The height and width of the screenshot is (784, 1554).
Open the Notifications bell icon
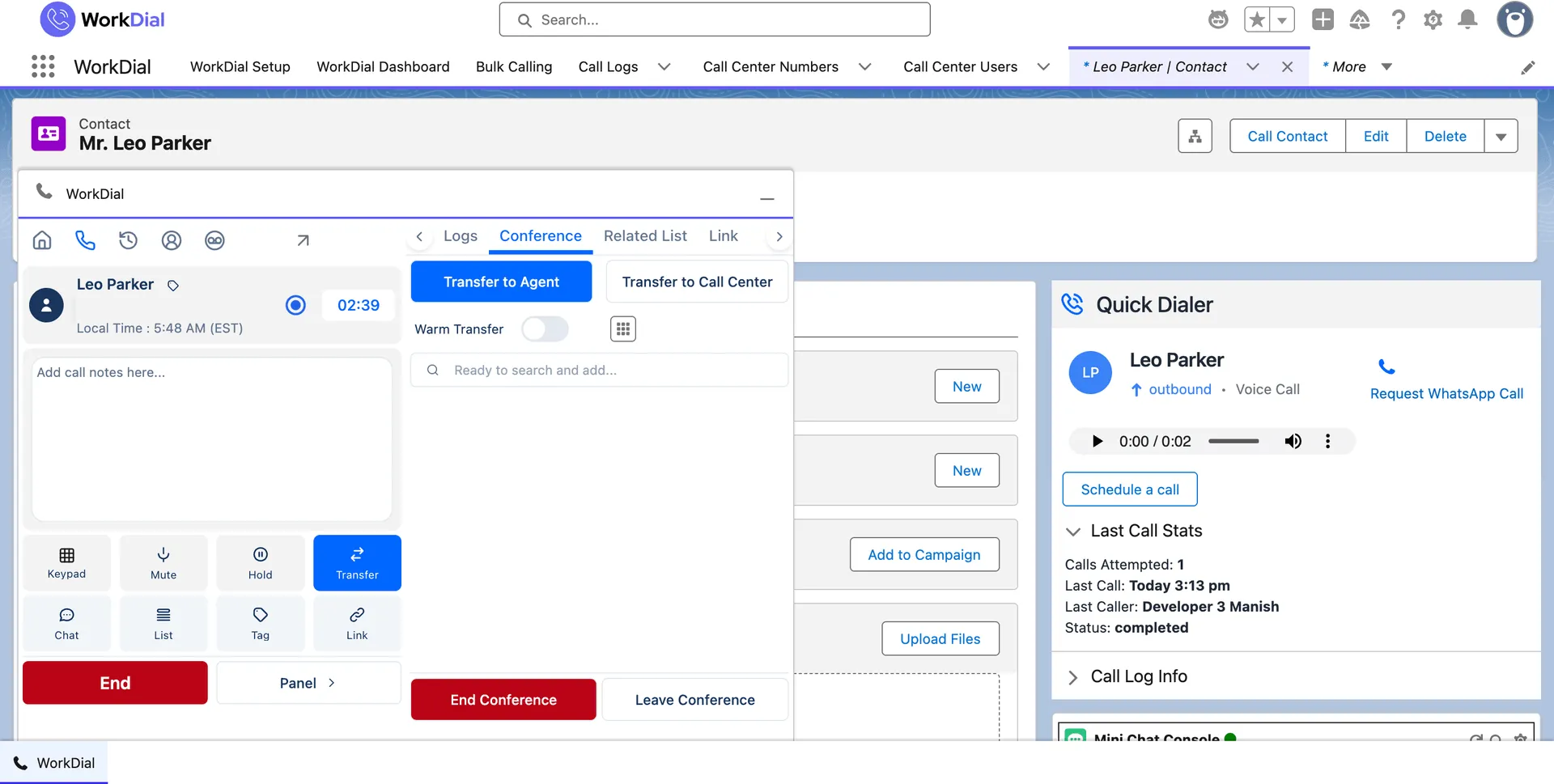tap(1467, 19)
